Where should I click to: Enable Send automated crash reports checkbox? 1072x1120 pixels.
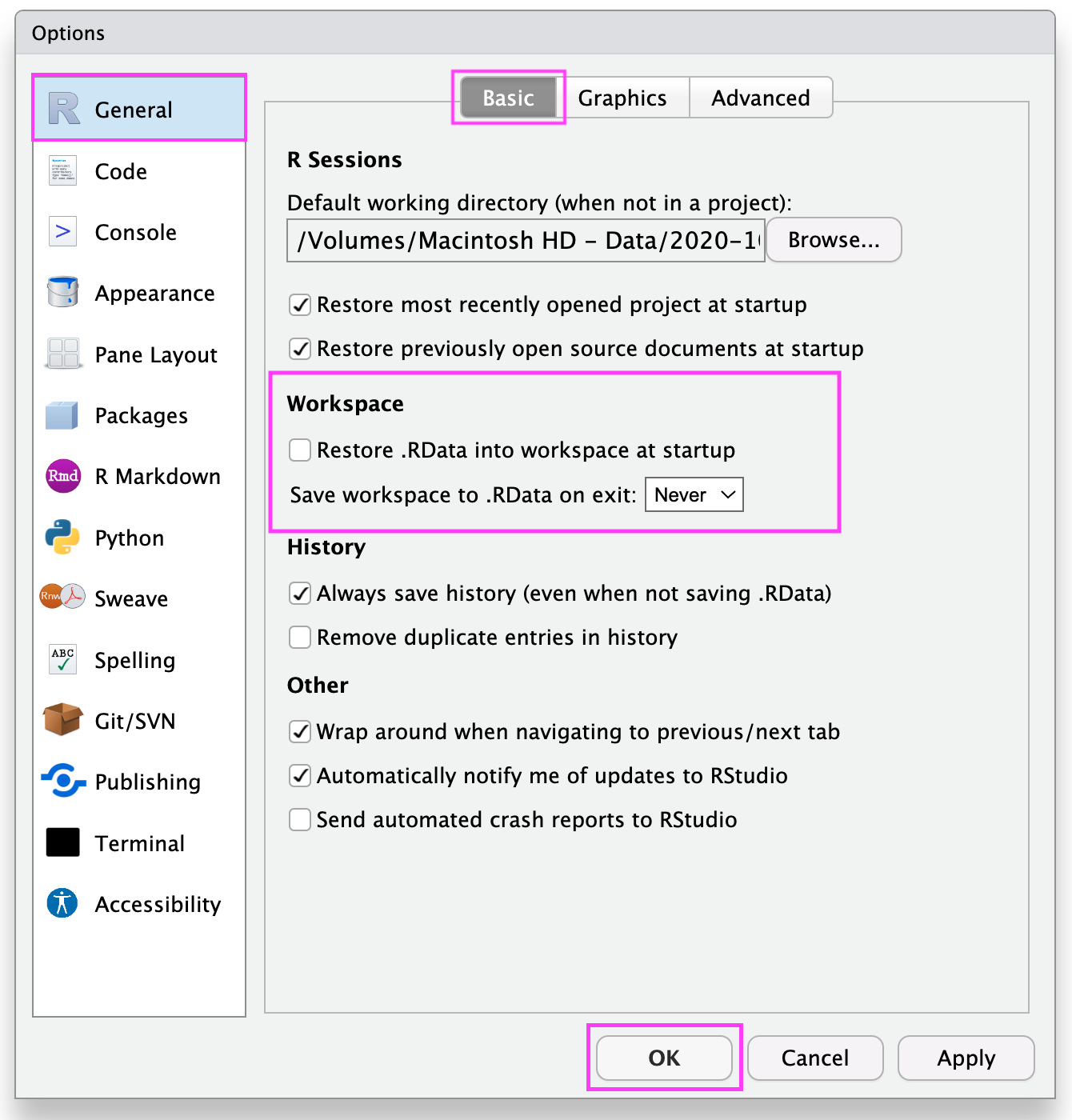tap(300, 820)
